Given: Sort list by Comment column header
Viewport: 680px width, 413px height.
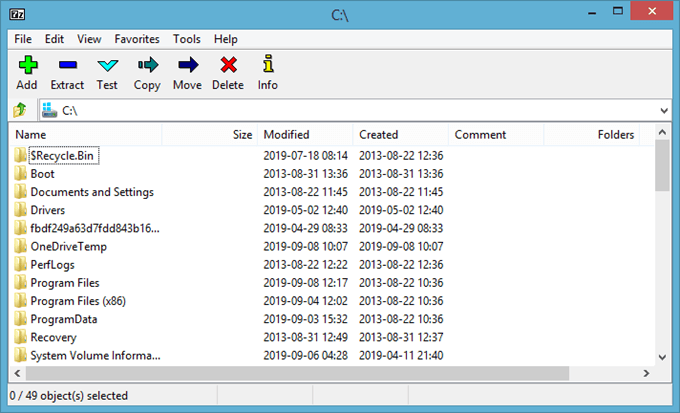Looking at the screenshot, I should (x=496, y=134).
